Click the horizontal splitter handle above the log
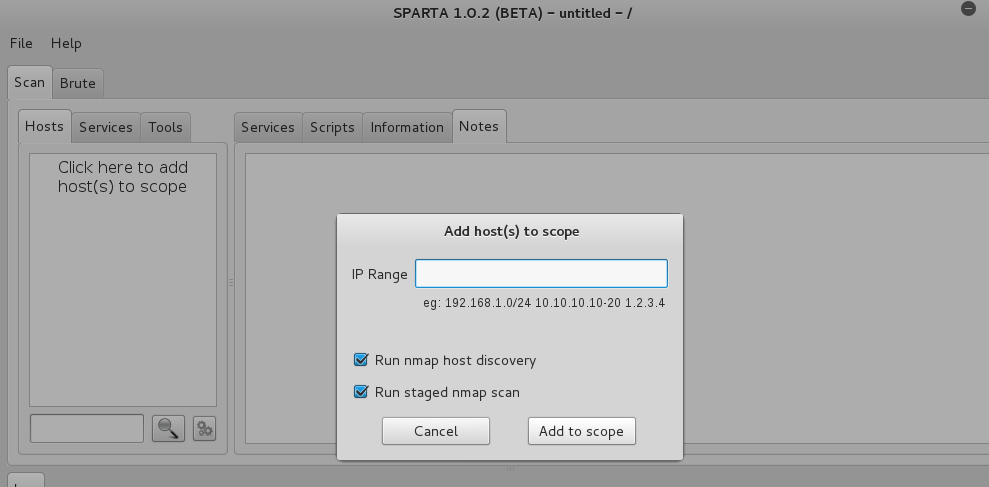Image resolution: width=989 pixels, height=487 pixels. (x=510, y=469)
